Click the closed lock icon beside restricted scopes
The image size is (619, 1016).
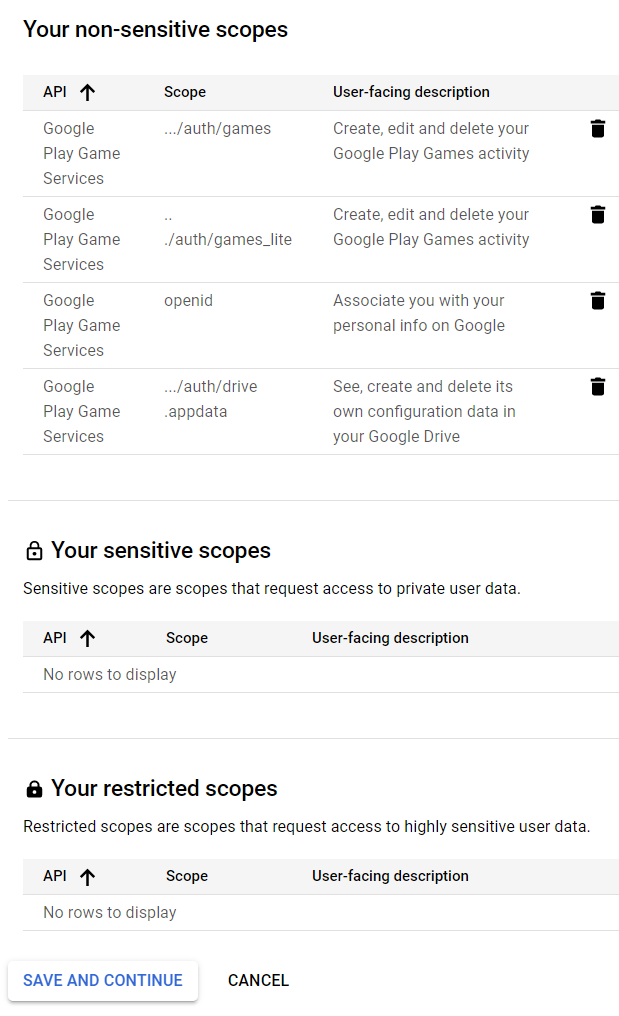pyautogui.click(x=34, y=789)
